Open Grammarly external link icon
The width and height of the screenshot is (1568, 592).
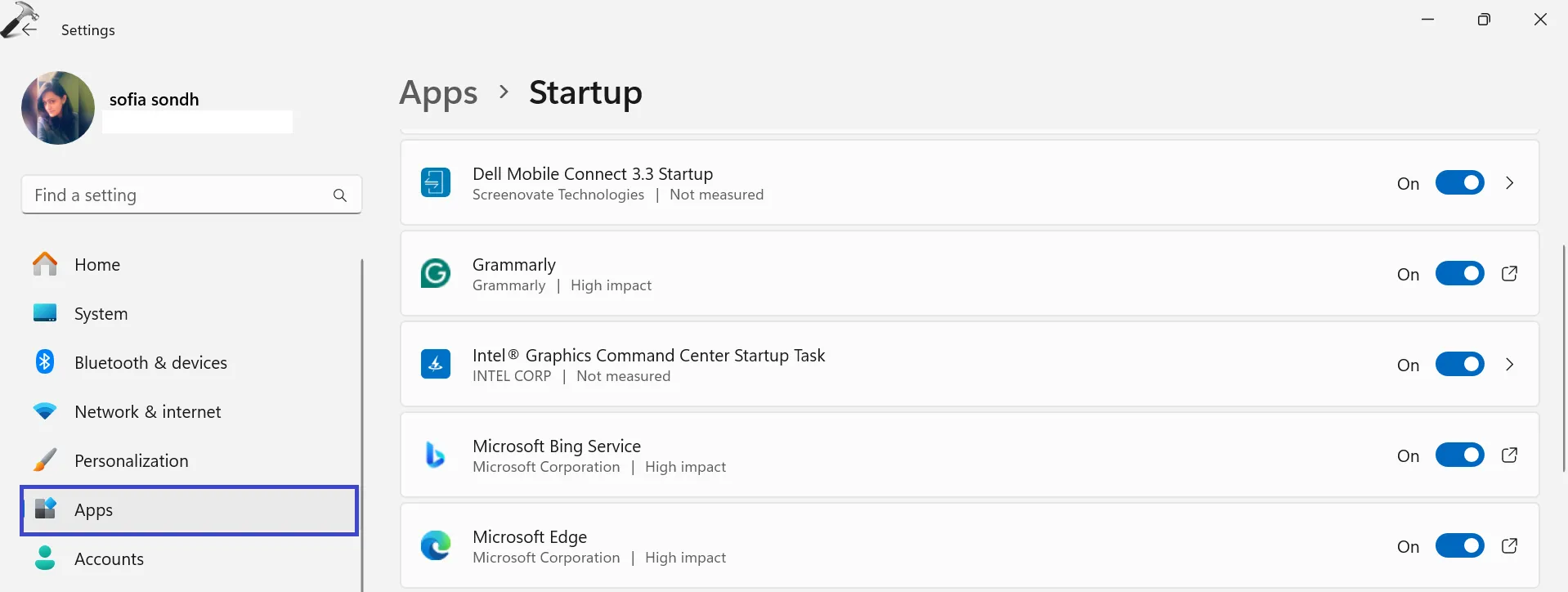(x=1509, y=274)
